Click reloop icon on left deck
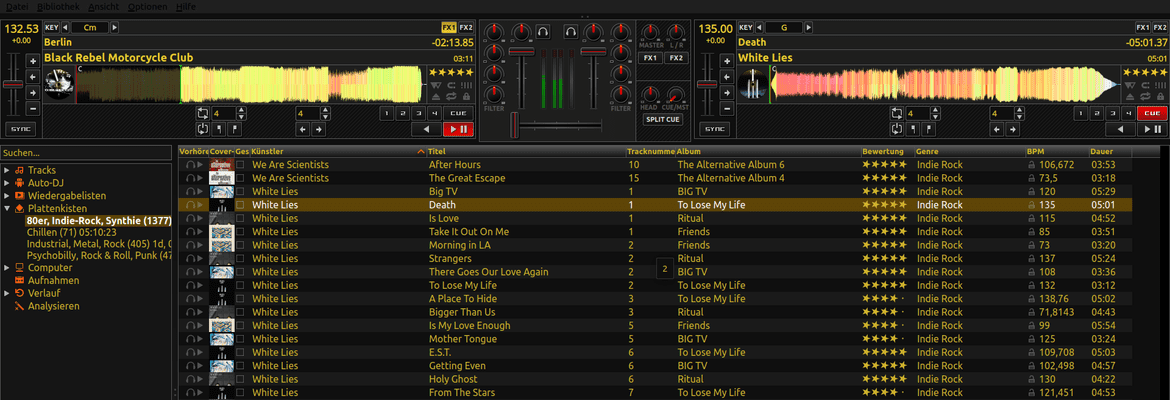The width and height of the screenshot is (1170, 400). pyautogui.click(x=203, y=129)
